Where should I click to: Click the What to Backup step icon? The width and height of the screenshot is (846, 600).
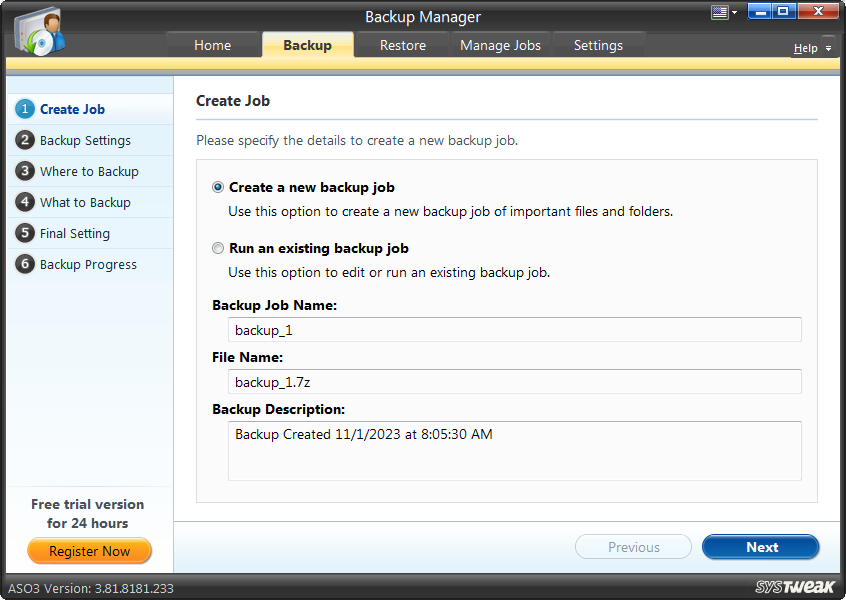tap(25, 202)
